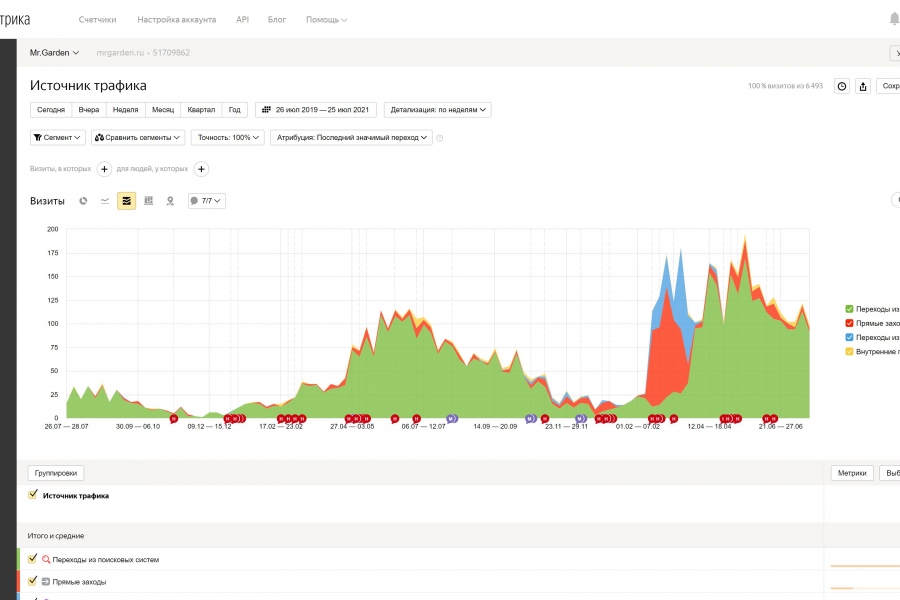Select Квартал period tab

(201, 110)
